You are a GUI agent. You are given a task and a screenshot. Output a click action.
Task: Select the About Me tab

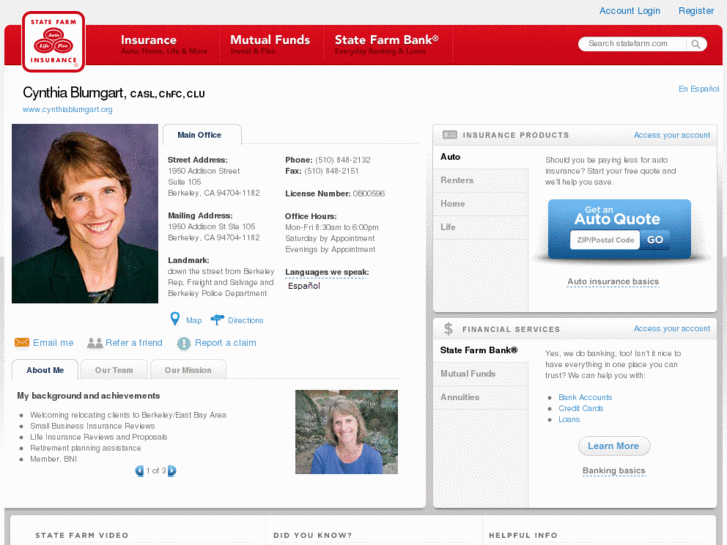(x=45, y=370)
